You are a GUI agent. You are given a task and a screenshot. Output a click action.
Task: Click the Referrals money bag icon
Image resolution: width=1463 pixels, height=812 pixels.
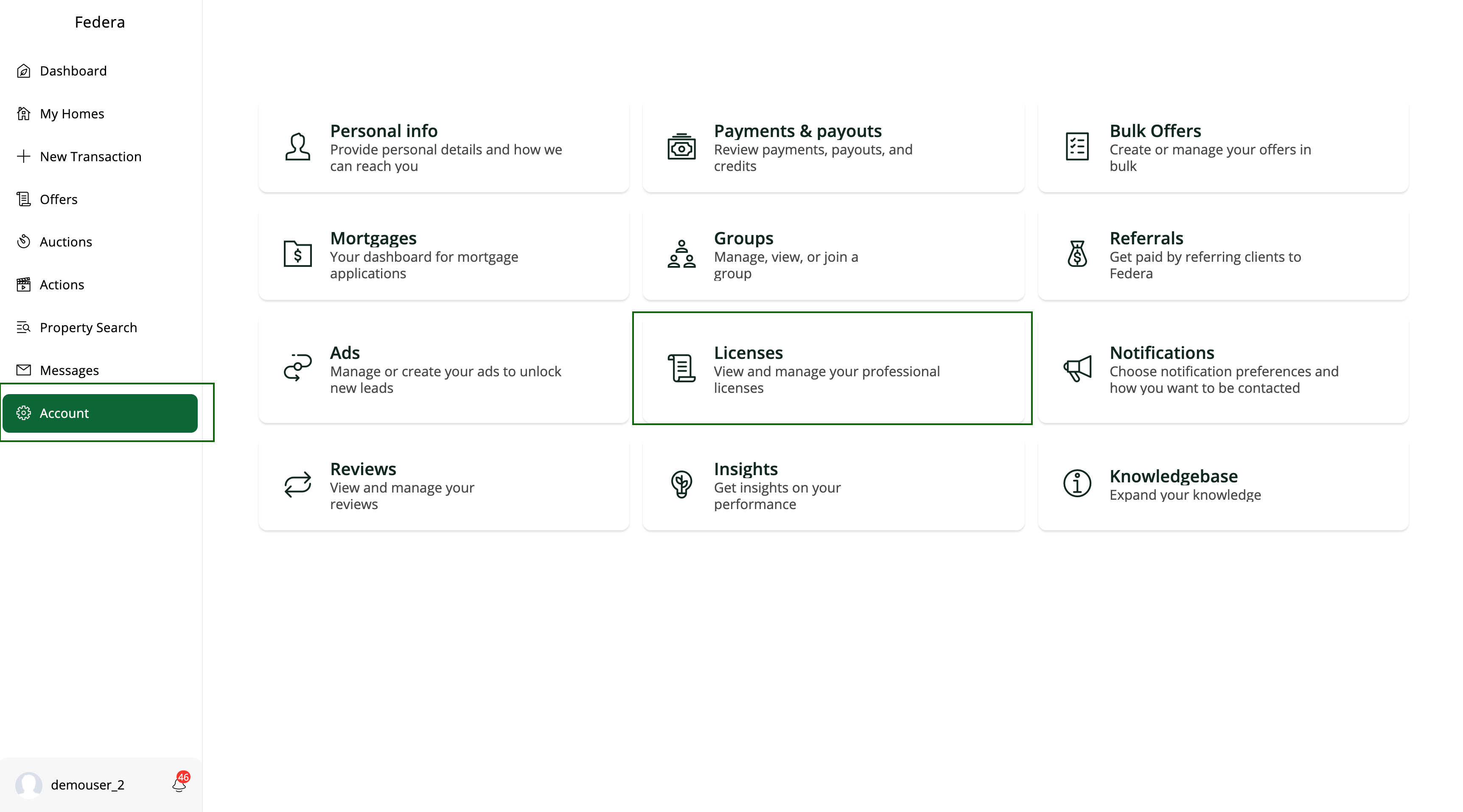tap(1077, 254)
